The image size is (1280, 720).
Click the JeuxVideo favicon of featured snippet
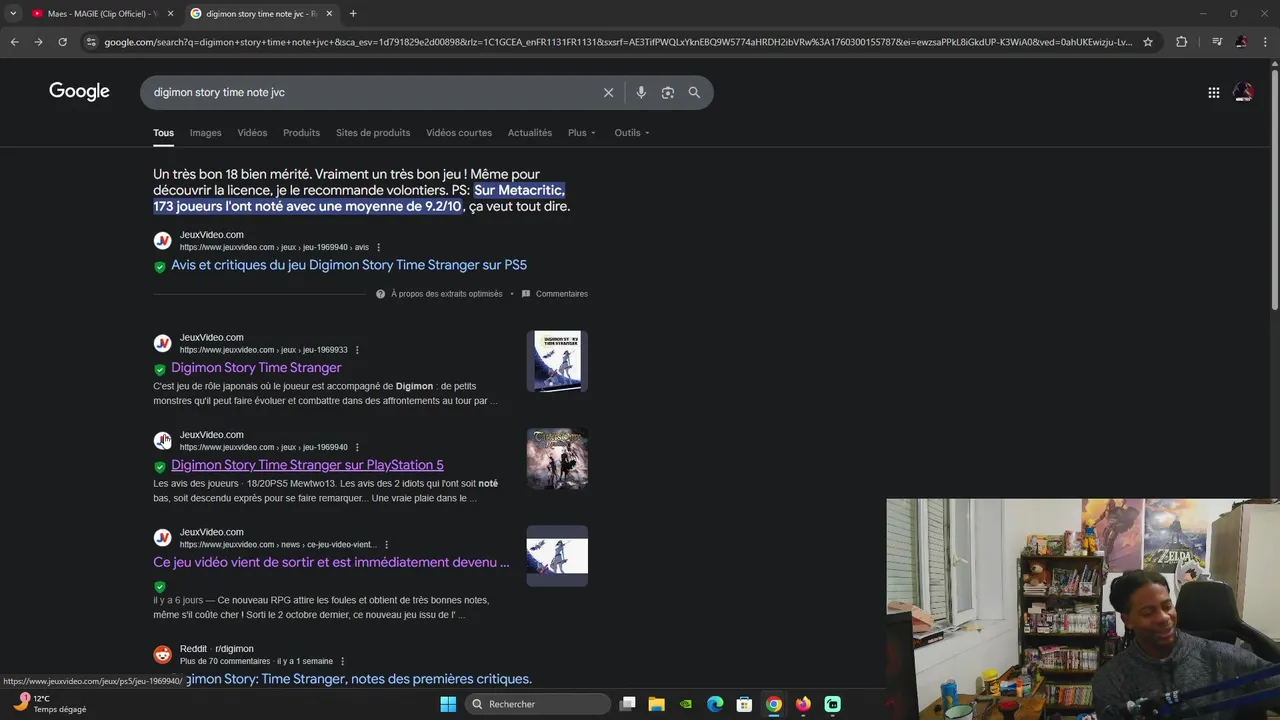click(162, 241)
